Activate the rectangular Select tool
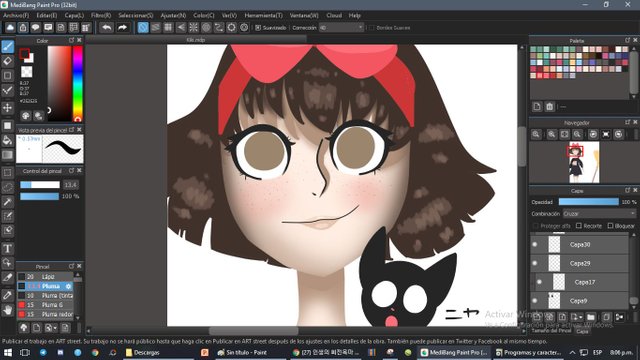640x360 pixels. coord(7,173)
